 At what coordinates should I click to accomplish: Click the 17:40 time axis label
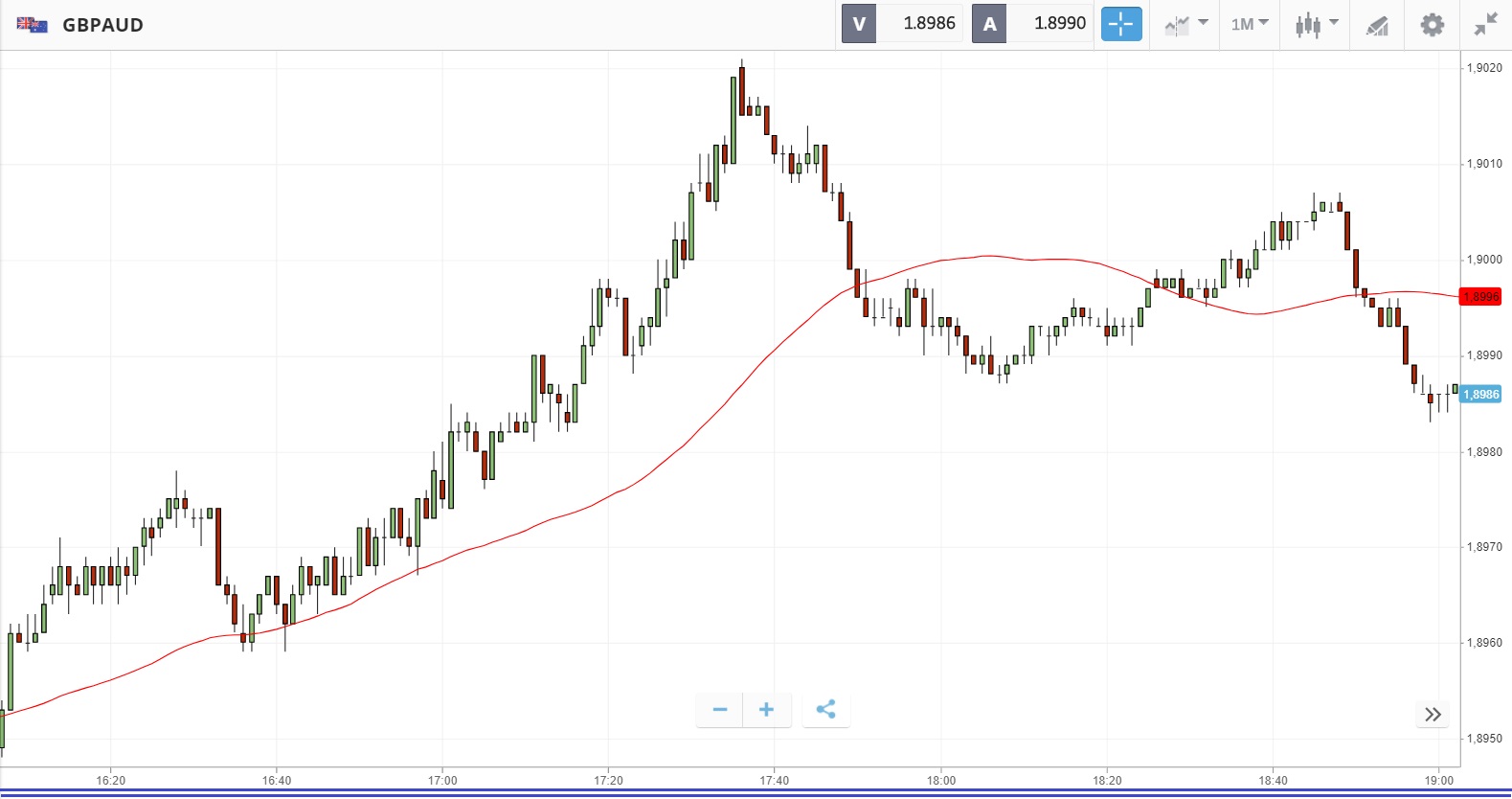click(775, 781)
